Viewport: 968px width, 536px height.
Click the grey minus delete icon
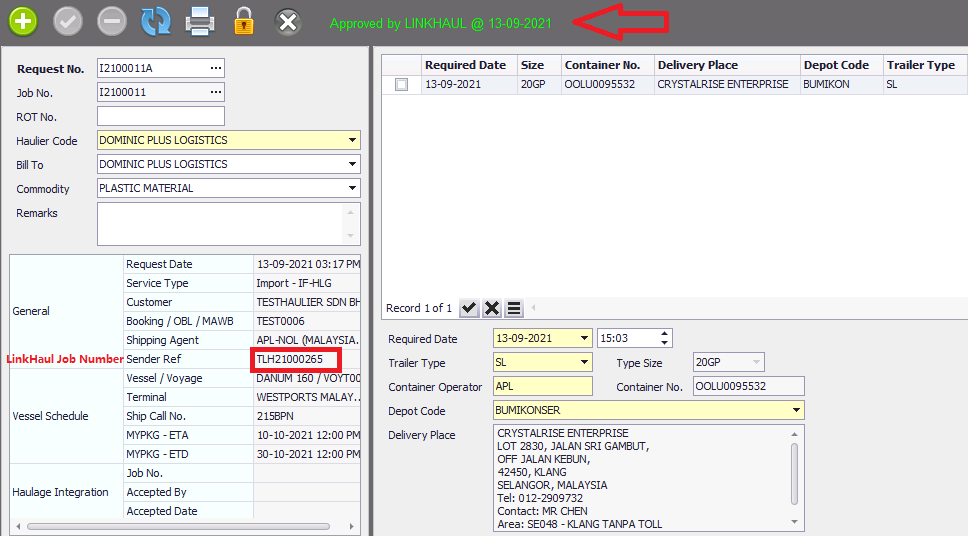112,20
